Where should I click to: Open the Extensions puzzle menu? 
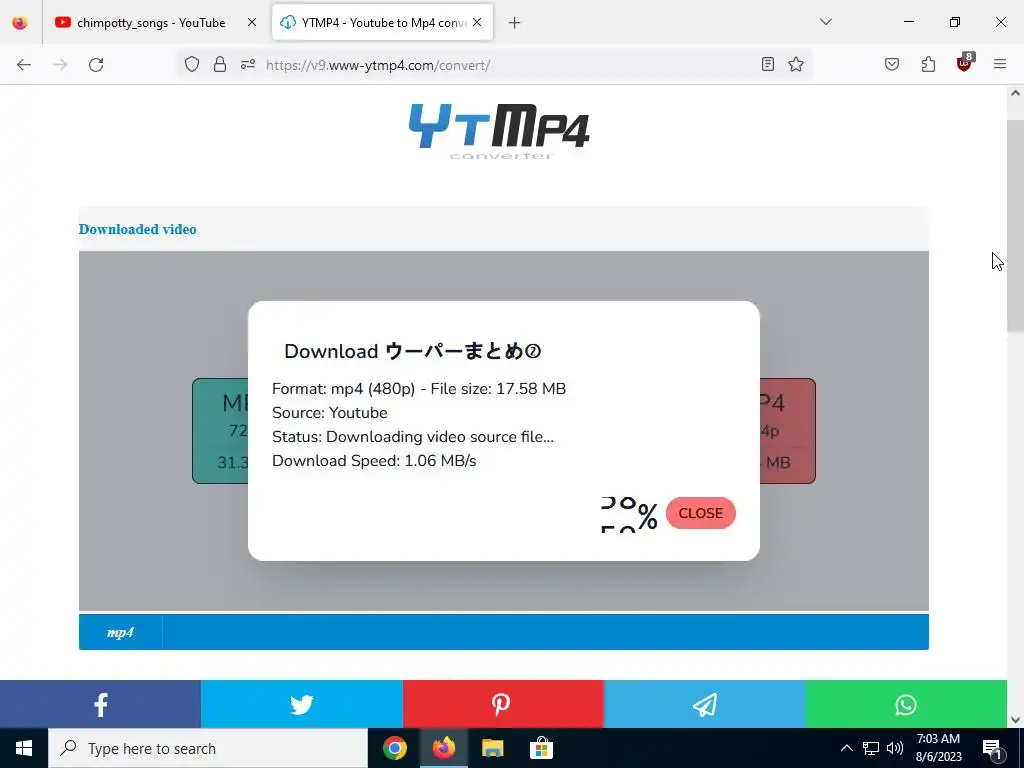tap(928, 64)
